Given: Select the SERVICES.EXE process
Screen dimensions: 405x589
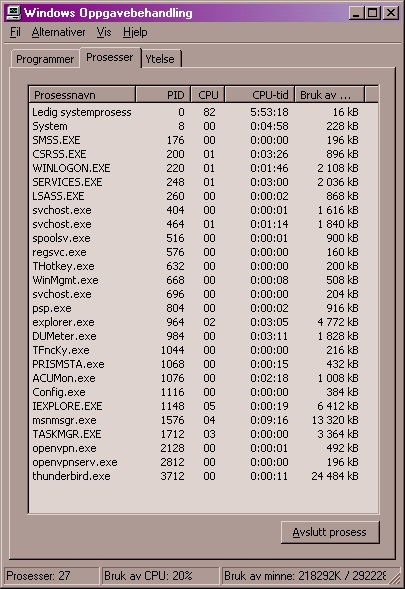Looking at the screenshot, I should click(x=203, y=182).
